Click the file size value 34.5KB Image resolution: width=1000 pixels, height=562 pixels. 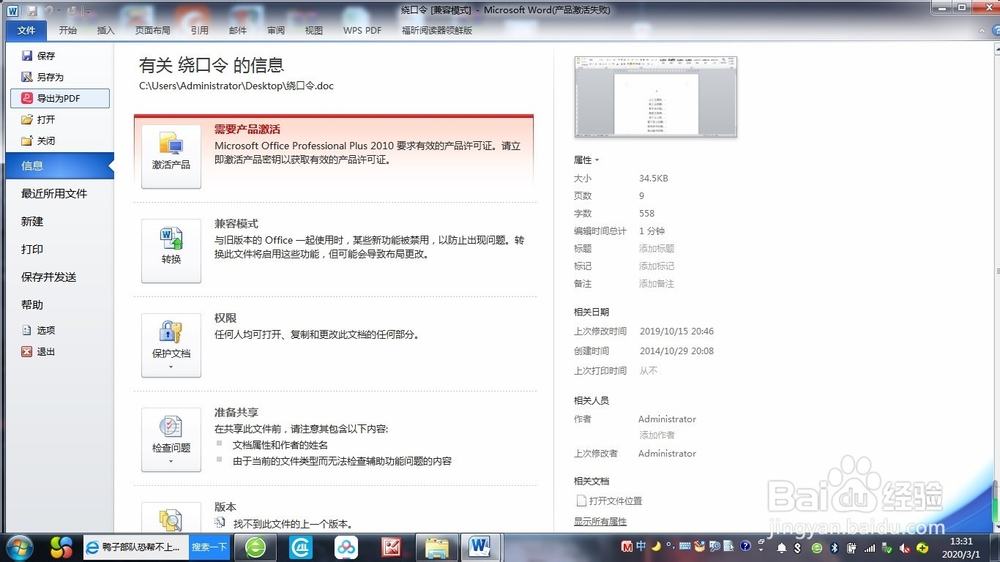[x=654, y=178]
